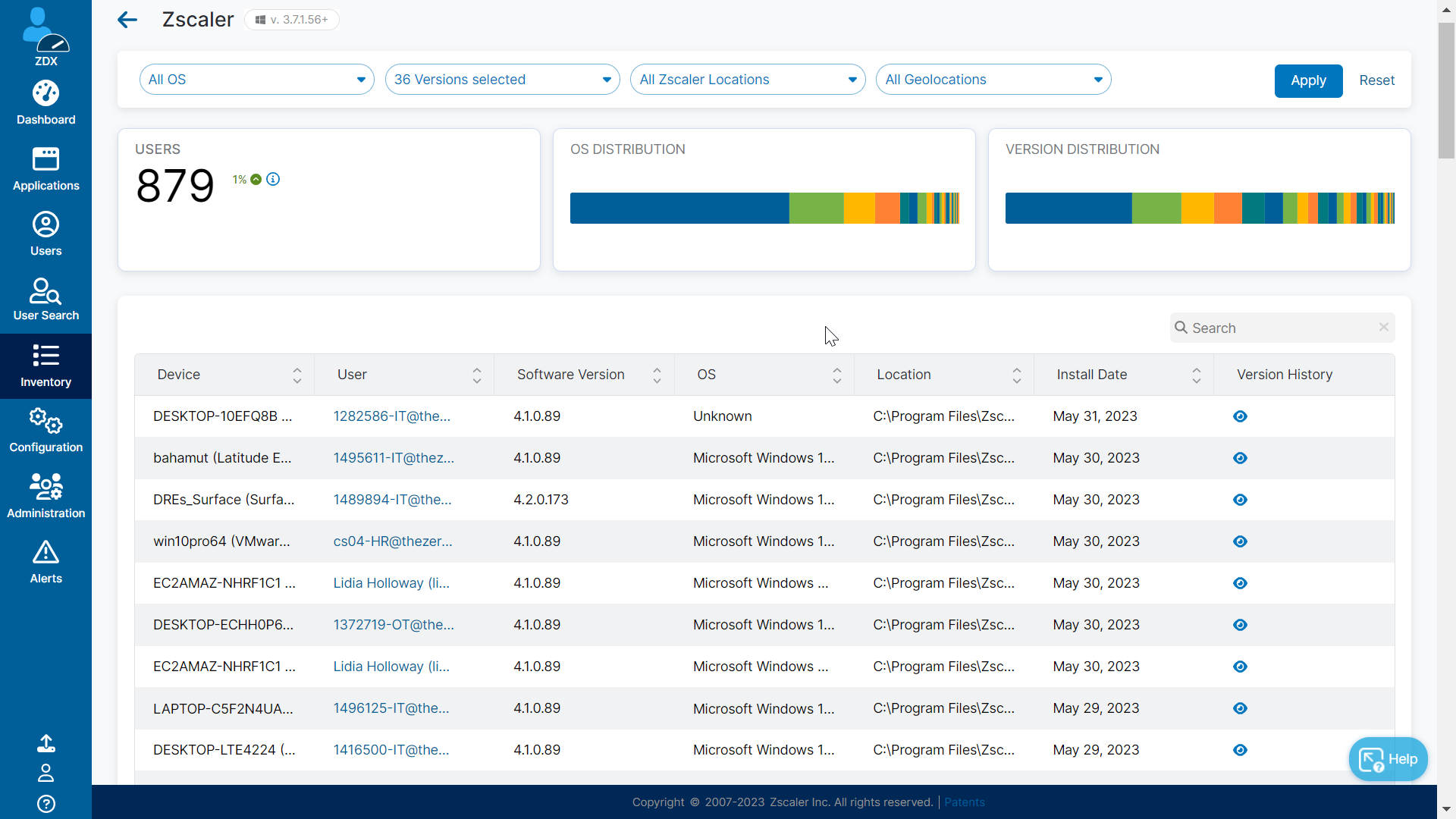Open the Administration section

tap(45, 494)
